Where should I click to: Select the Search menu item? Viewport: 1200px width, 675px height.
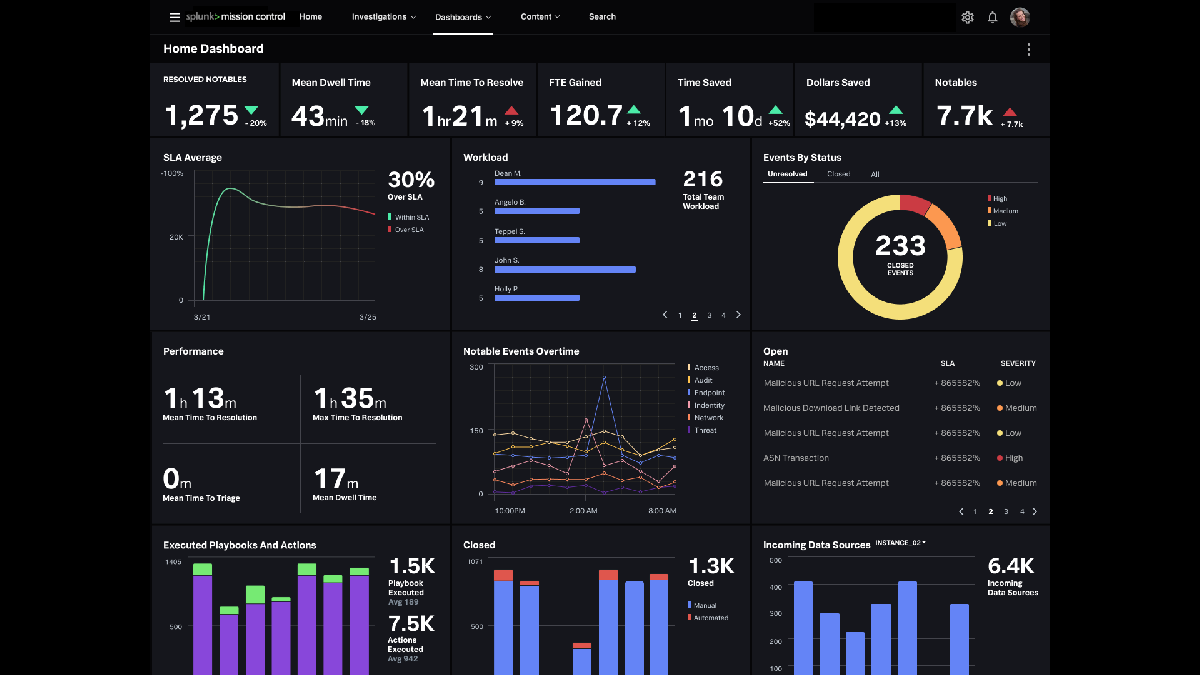click(x=602, y=17)
